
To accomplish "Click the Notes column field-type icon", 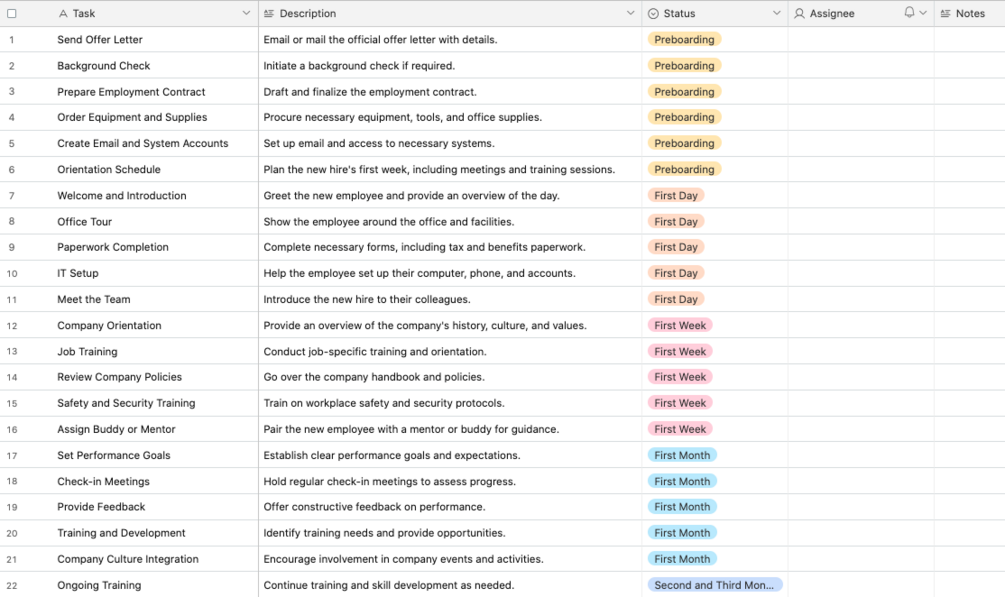I will pyautogui.click(x=946, y=14).
